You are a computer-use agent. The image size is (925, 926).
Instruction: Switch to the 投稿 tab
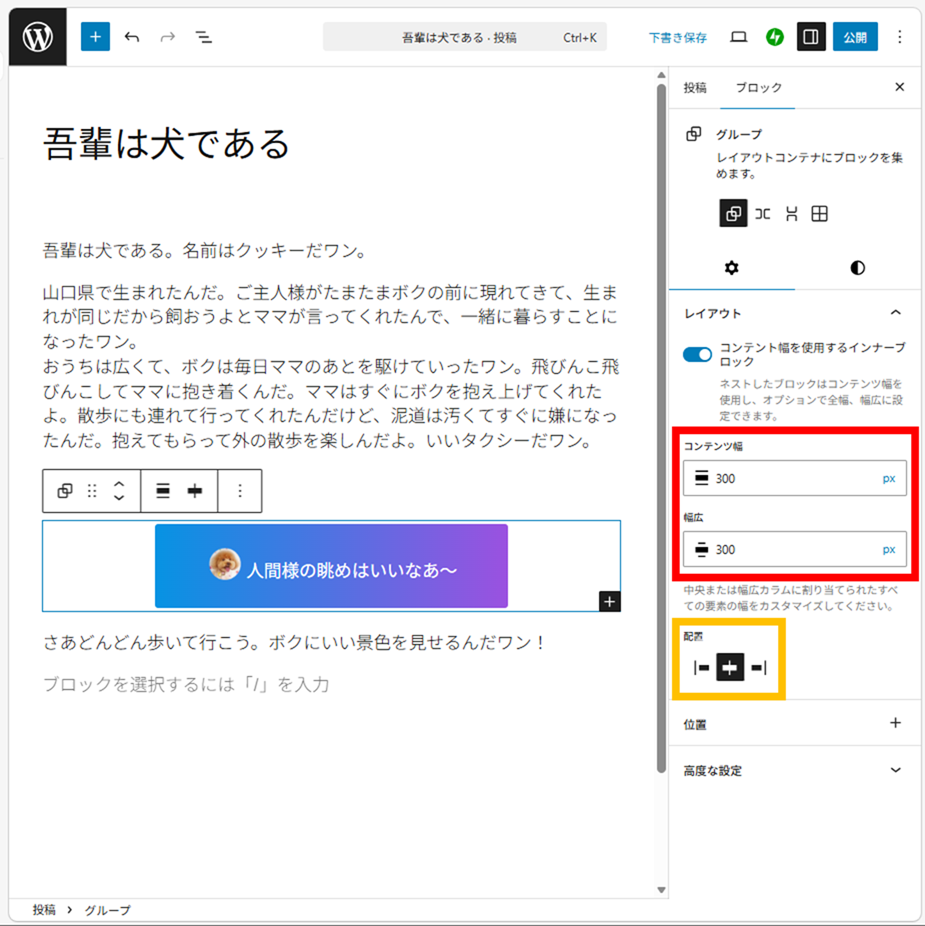coord(695,88)
